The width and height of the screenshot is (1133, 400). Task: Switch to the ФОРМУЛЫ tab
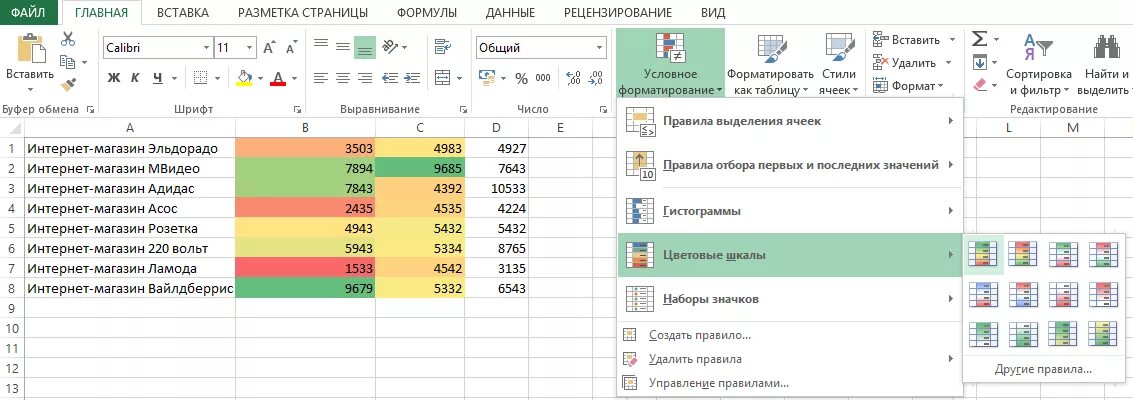(426, 12)
